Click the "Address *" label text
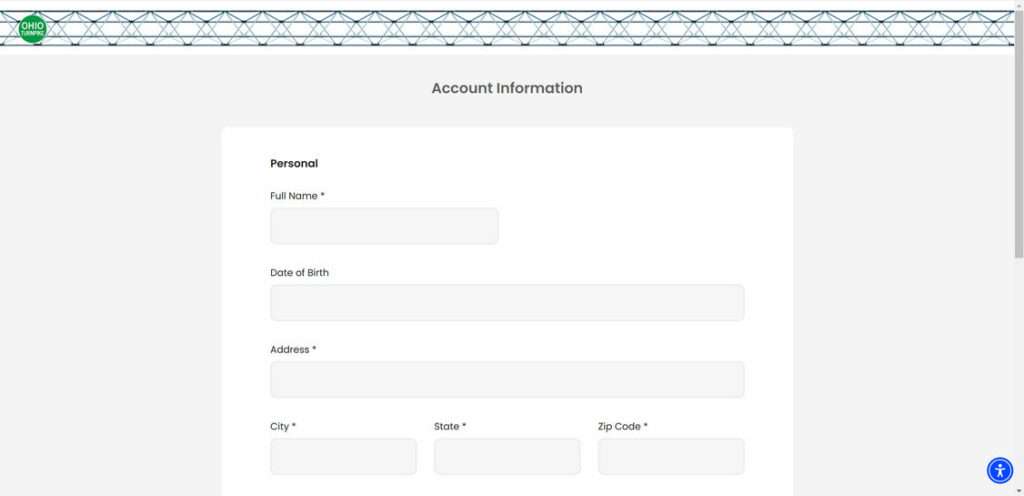 click(x=293, y=350)
